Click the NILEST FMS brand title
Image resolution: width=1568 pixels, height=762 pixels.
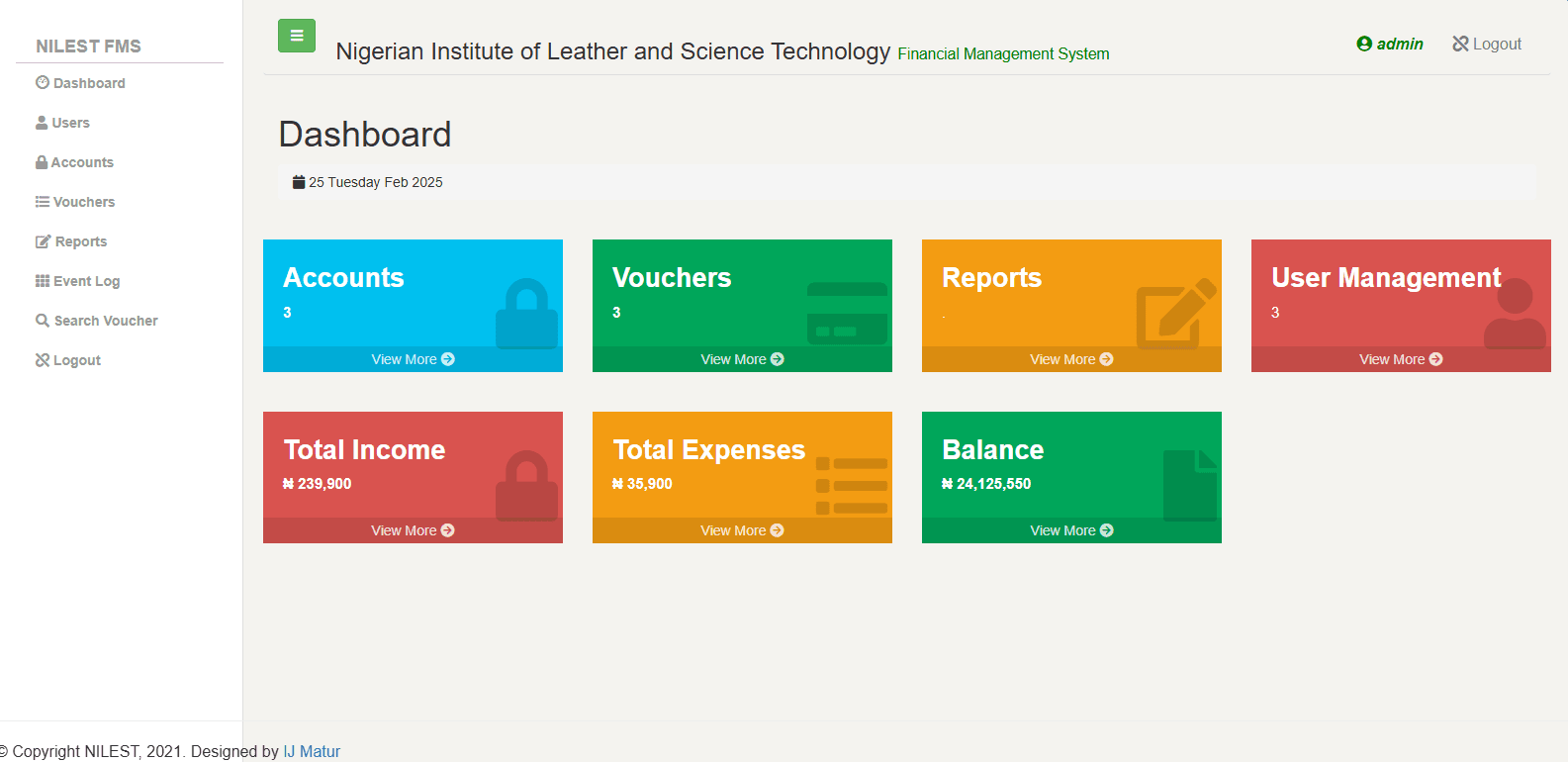pyautogui.click(x=88, y=47)
